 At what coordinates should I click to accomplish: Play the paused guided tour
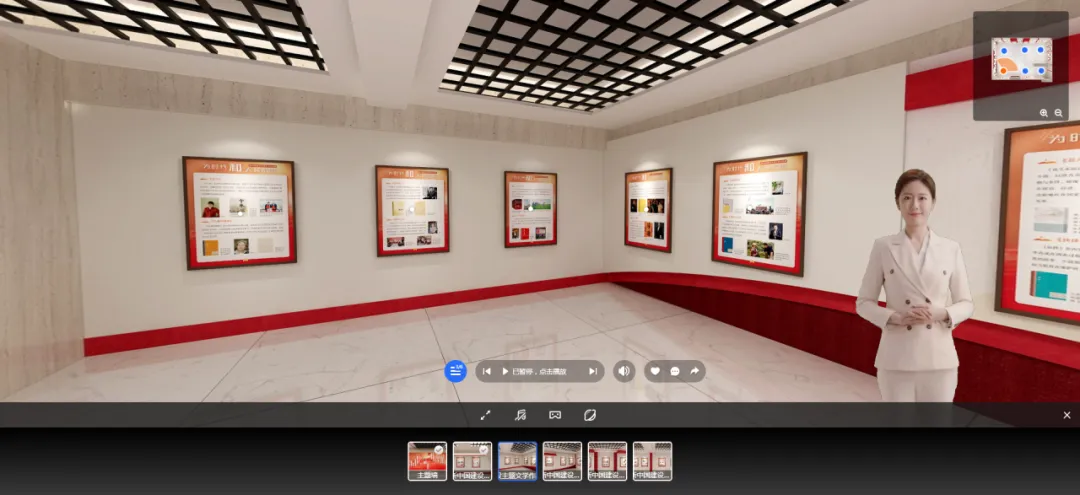[x=505, y=371]
